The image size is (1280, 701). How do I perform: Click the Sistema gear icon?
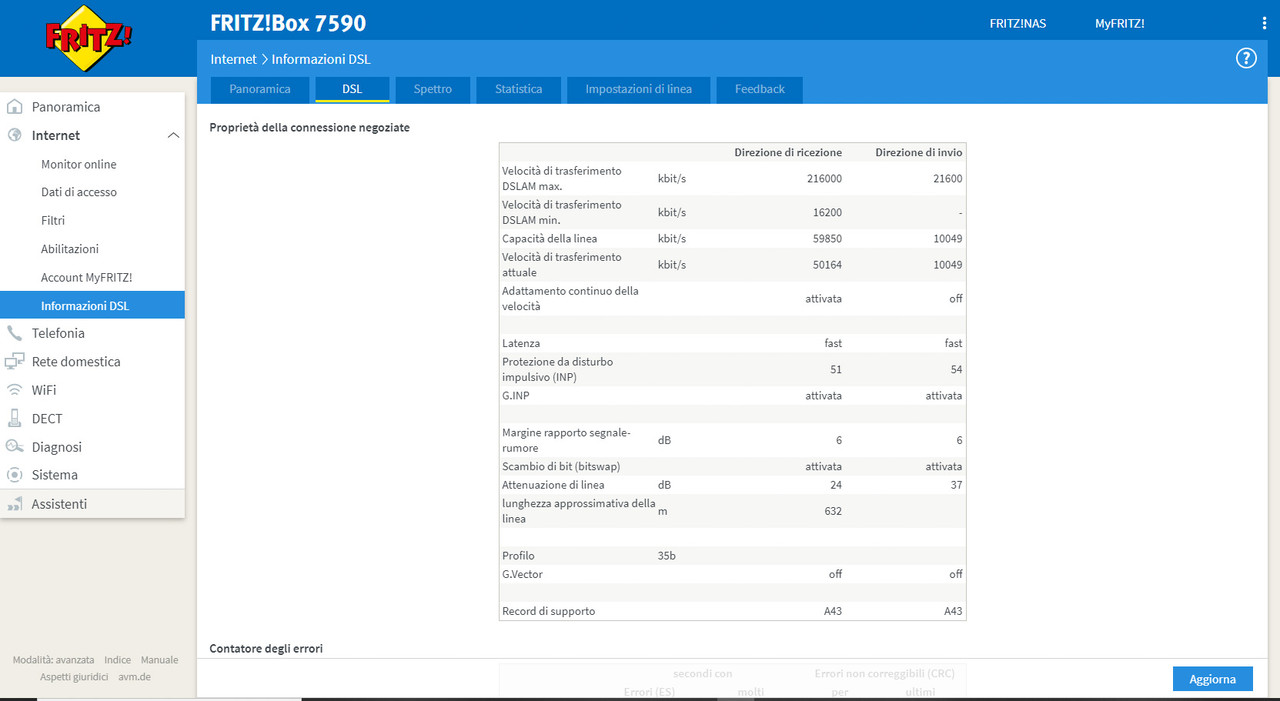click(15, 475)
